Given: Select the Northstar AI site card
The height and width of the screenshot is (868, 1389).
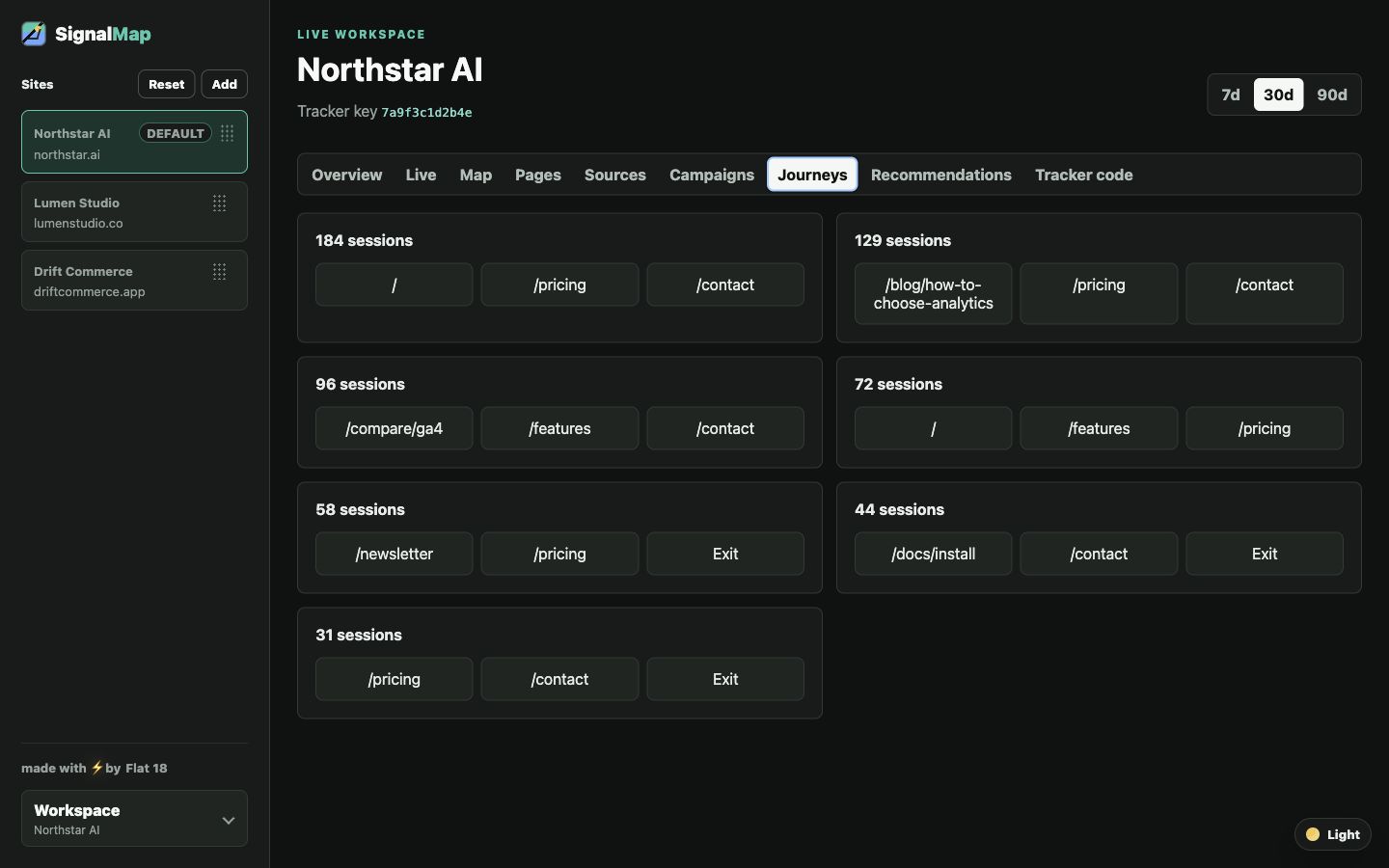Looking at the screenshot, I should [134, 143].
